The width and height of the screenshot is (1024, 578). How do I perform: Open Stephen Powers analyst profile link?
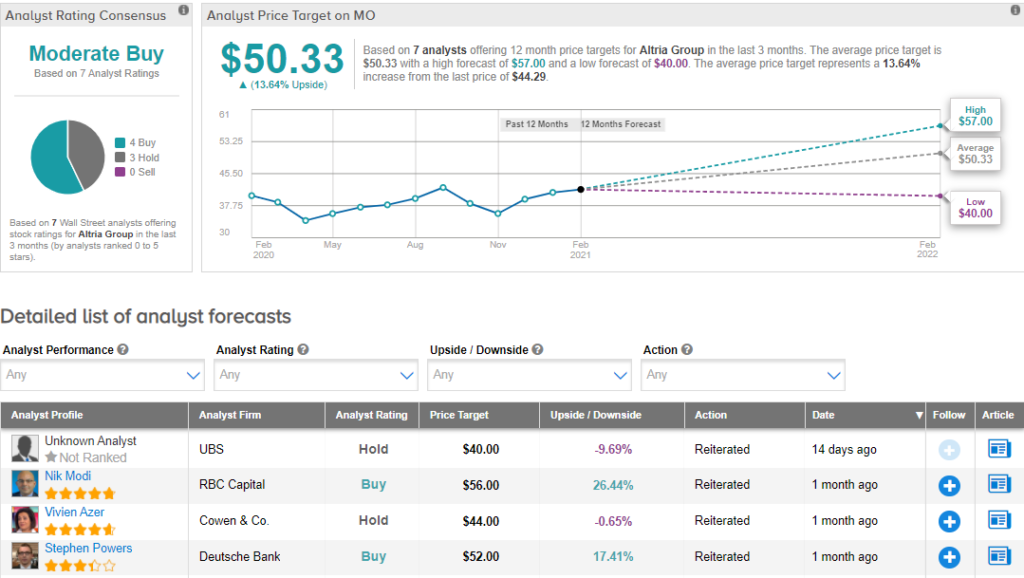[88, 548]
